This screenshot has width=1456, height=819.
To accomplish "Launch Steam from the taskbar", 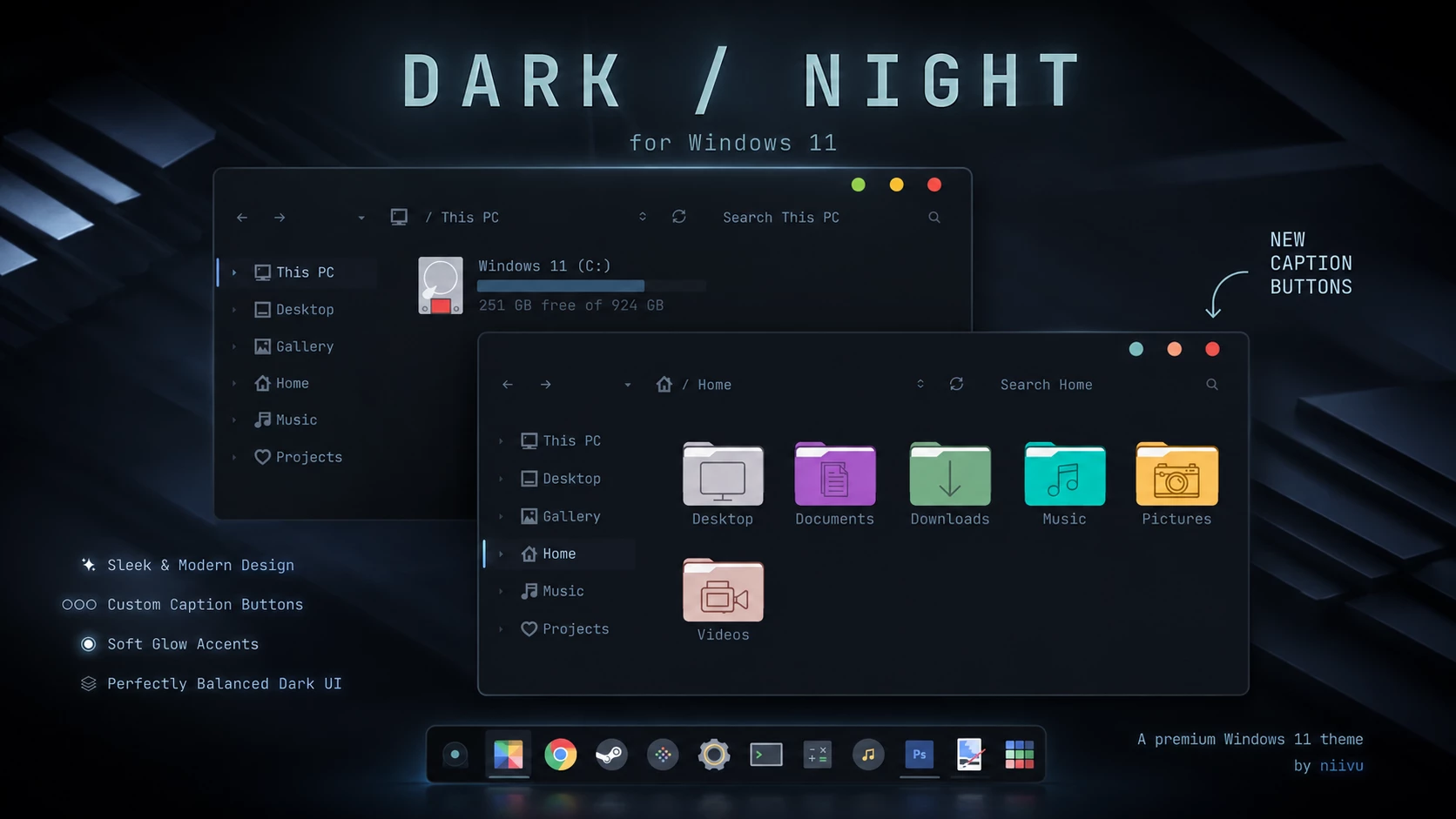I will point(611,755).
